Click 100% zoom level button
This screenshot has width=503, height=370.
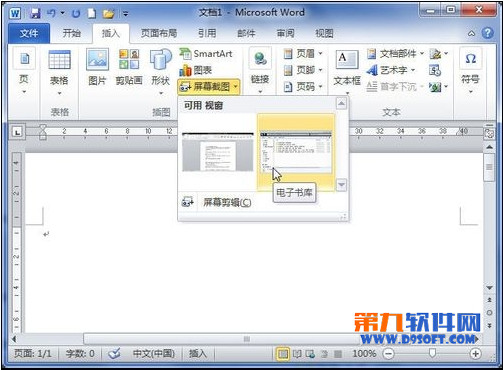click(x=364, y=354)
